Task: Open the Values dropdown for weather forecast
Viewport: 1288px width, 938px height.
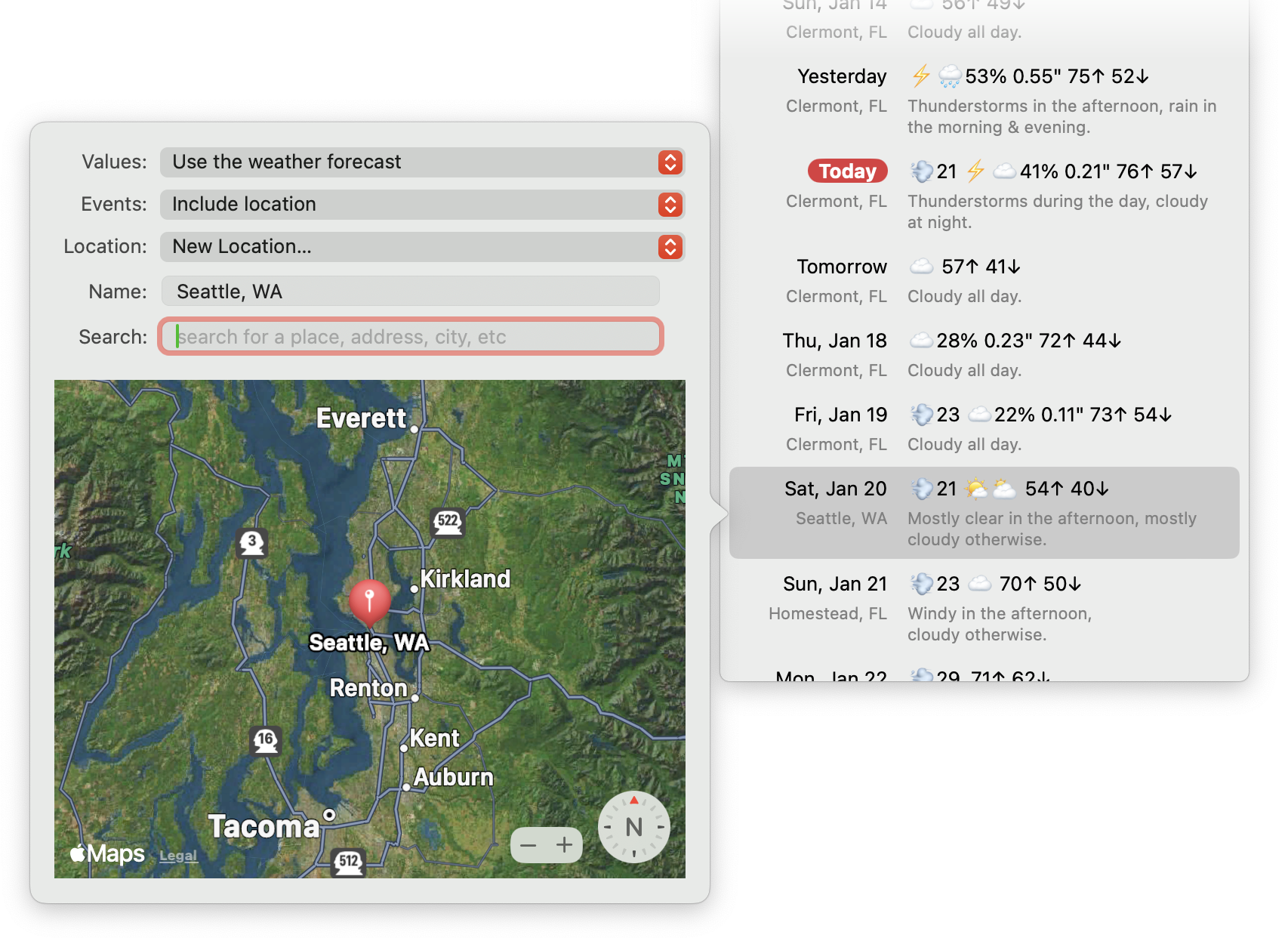Action: (422, 162)
